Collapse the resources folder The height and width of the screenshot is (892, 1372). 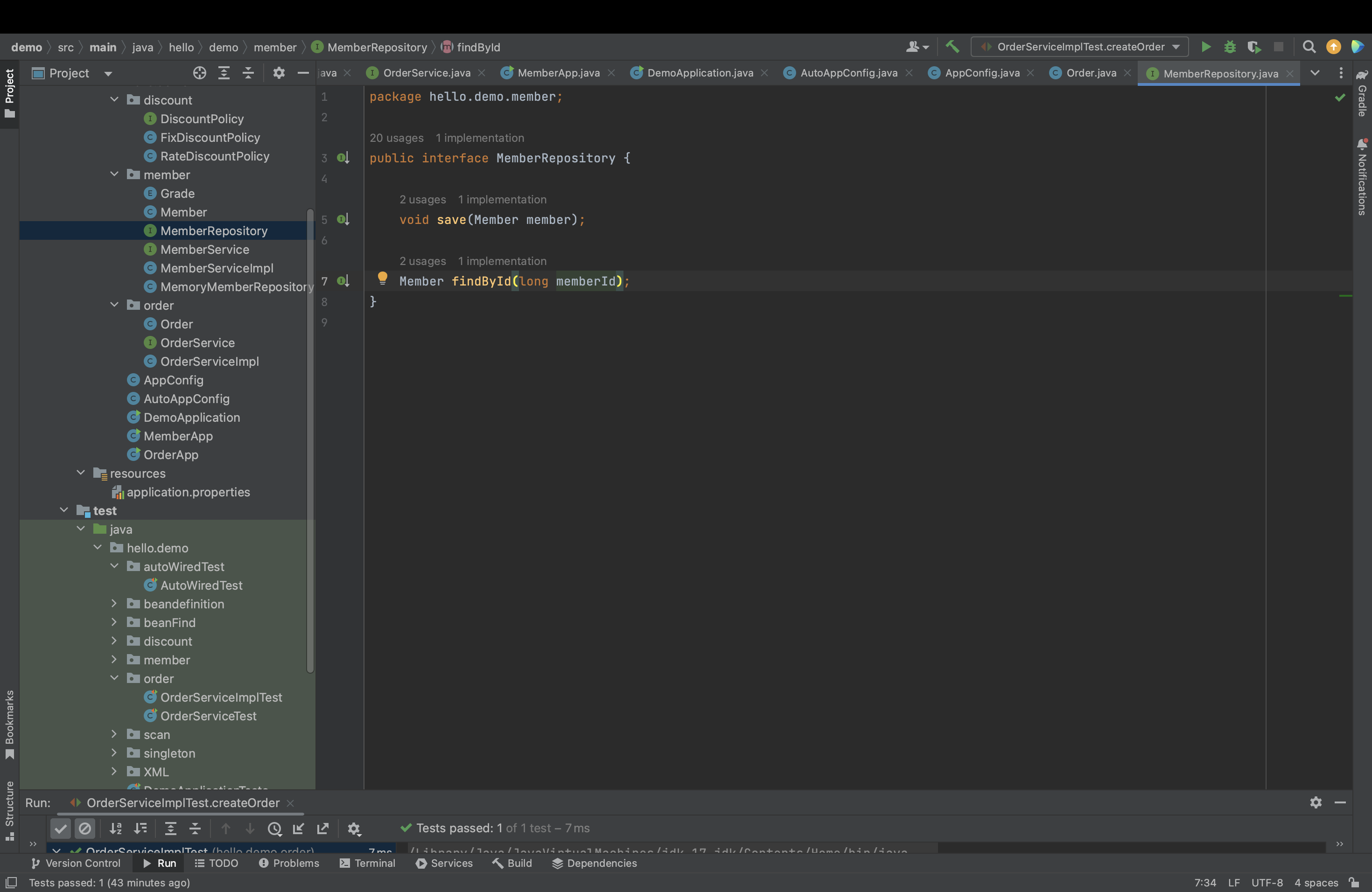click(81, 473)
